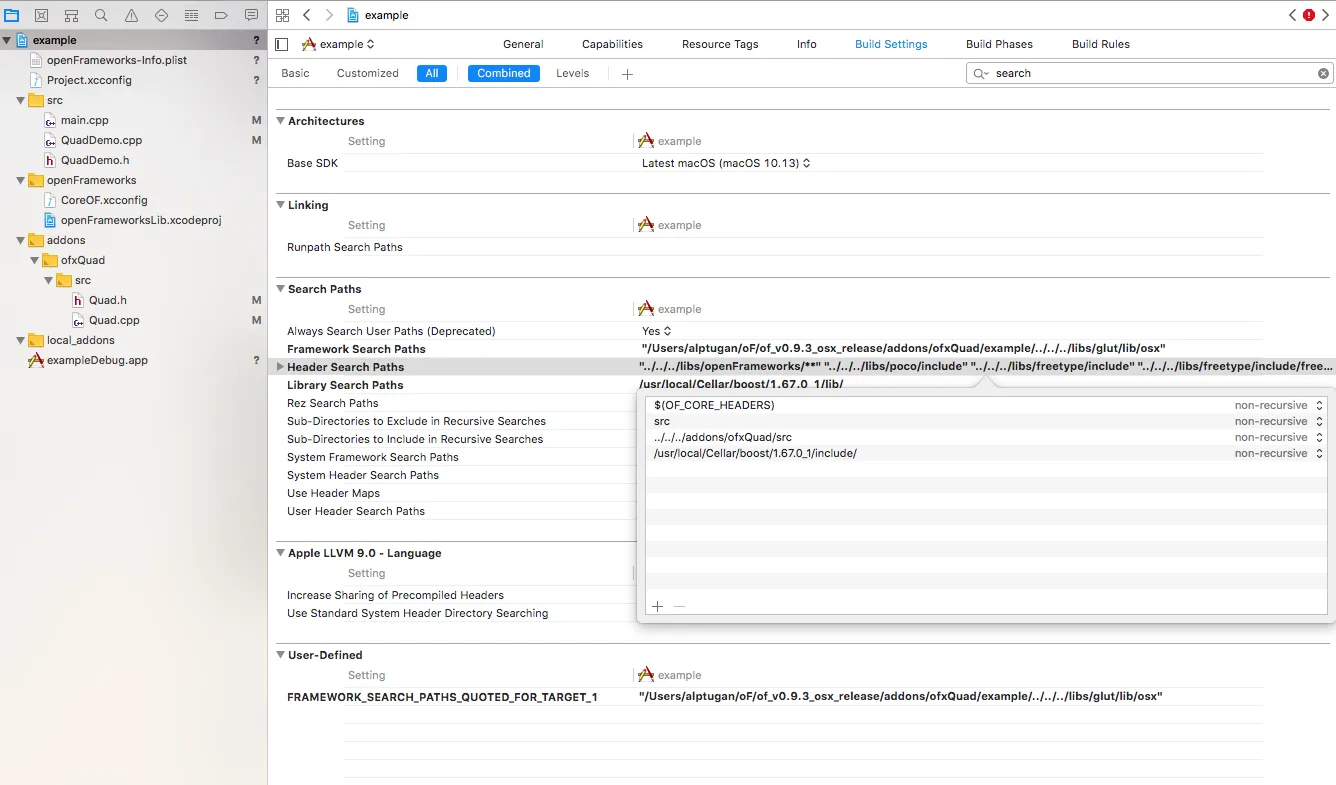Switch to the Info tab
1336x785 pixels.
pyautogui.click(x=807, y=44)
